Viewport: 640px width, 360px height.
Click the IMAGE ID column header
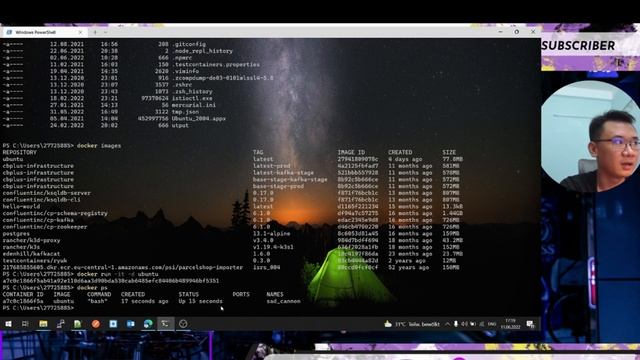[x=351, y=152]
